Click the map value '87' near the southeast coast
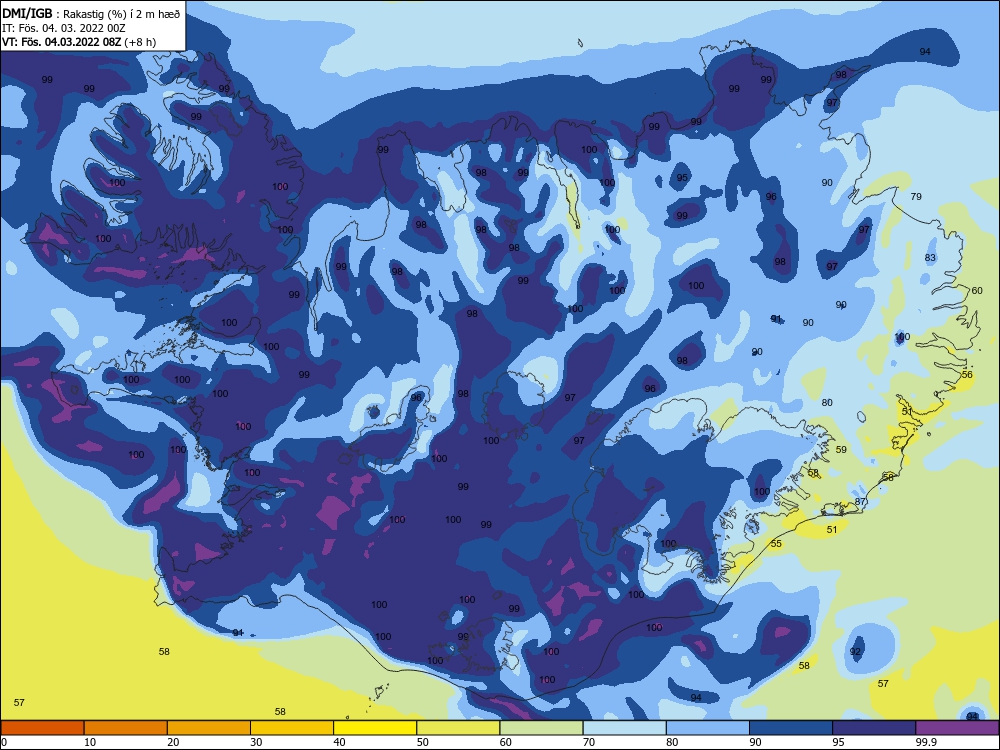 tap(860, 502)
